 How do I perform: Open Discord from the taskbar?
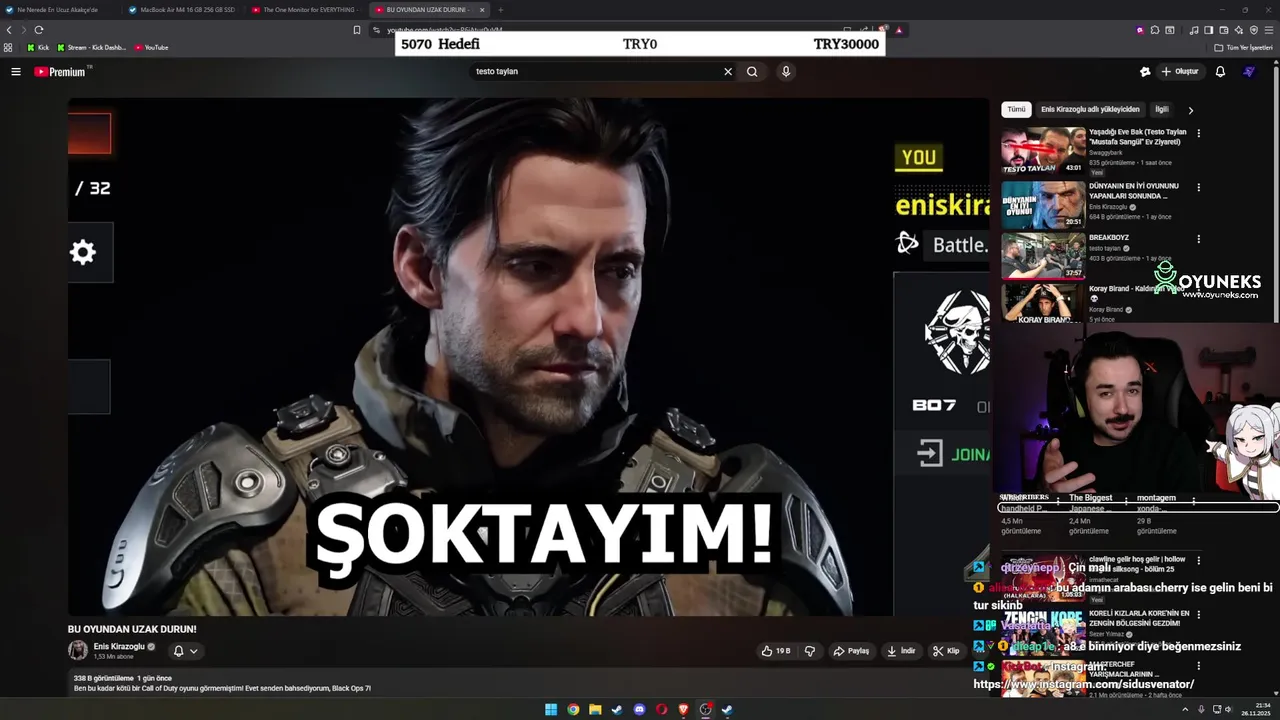coord(640,710)
